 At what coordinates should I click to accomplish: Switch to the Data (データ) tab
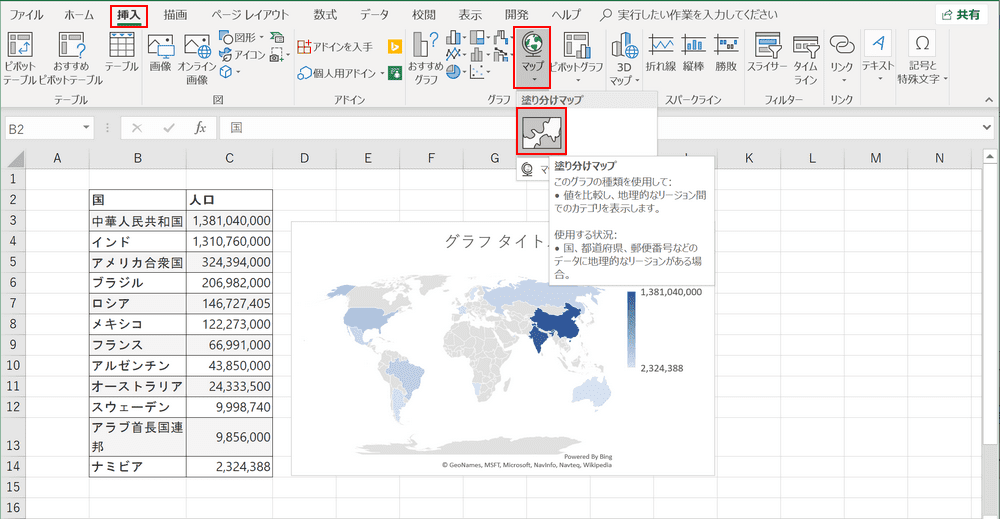pos(374,15)
